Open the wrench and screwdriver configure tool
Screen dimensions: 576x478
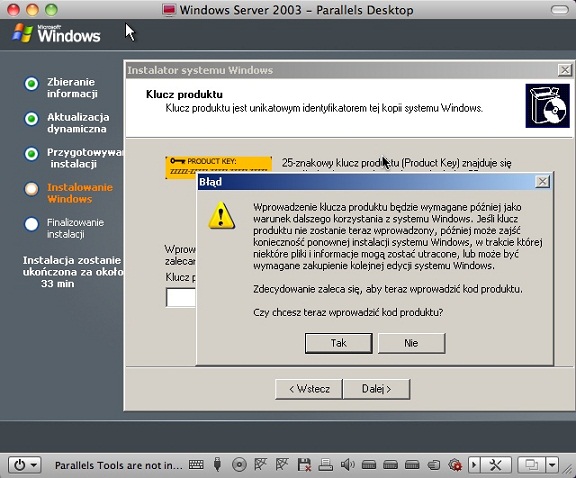pyautogui.click(x=496, y=465)
